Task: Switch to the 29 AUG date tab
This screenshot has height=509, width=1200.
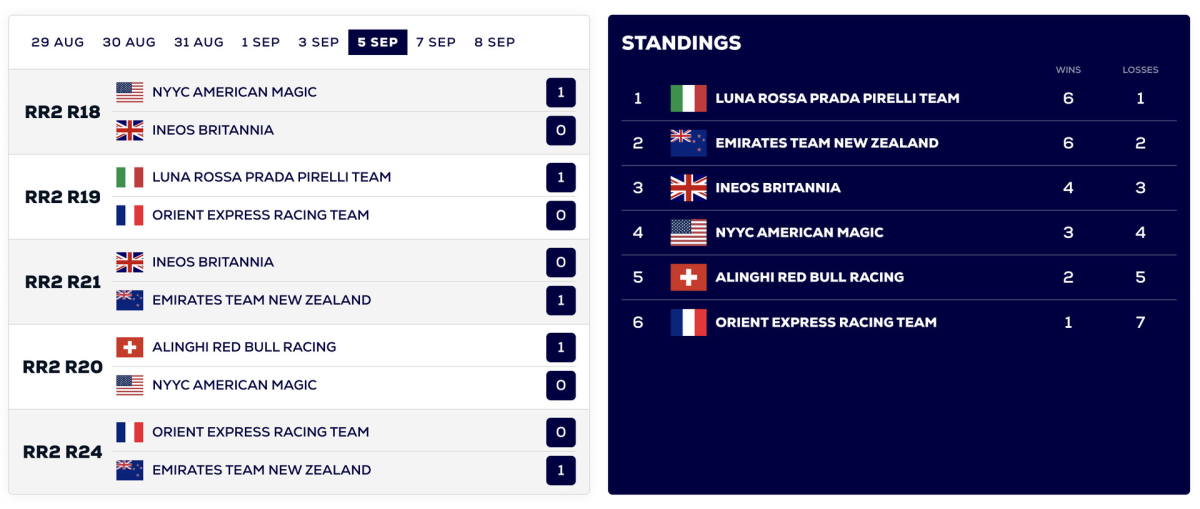Action: (x=58, y=42)
